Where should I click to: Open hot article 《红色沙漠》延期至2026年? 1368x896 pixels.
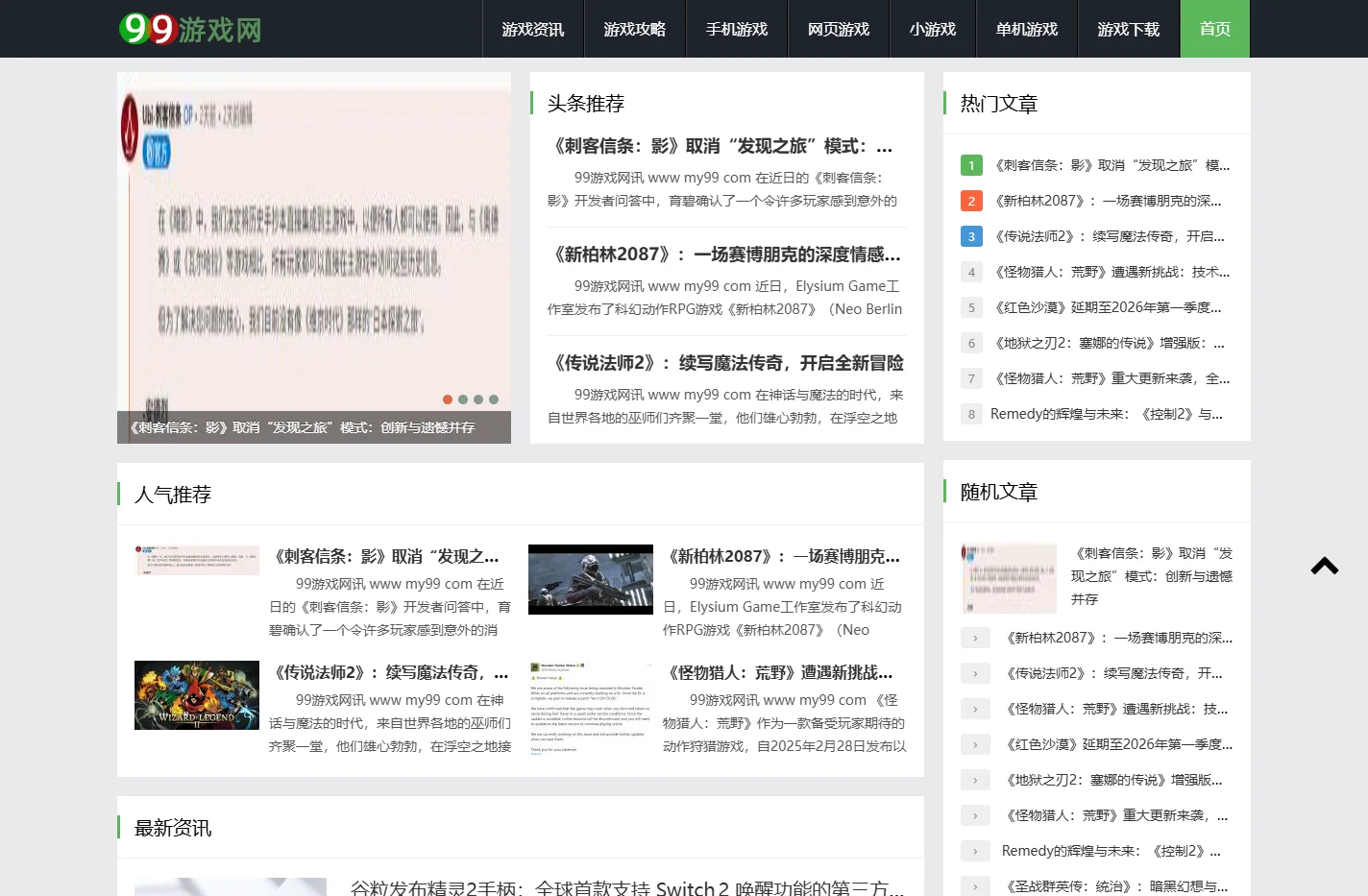coord(1107,307)
